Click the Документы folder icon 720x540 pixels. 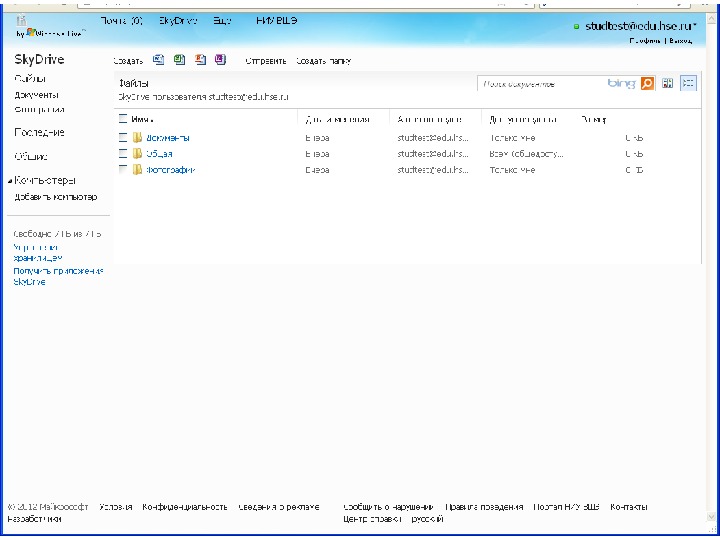137,137
